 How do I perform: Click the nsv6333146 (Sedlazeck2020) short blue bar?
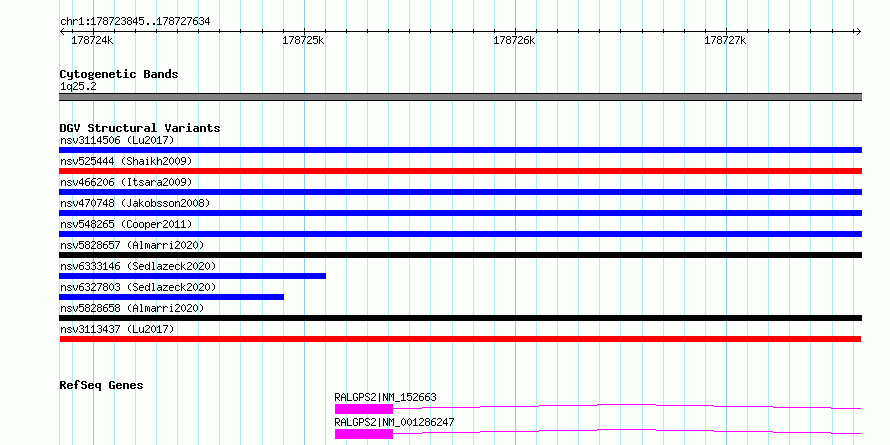(x=192, y=276)
